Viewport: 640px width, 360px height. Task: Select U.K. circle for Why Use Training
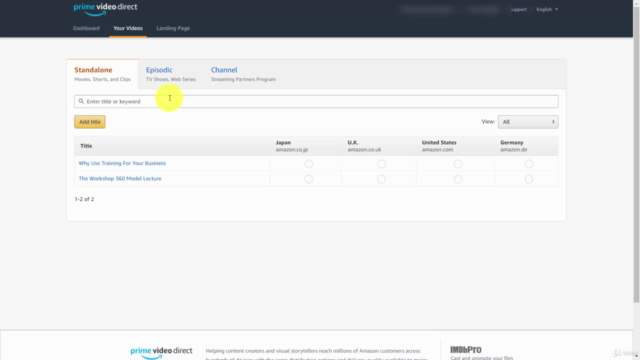pos(381,164)
